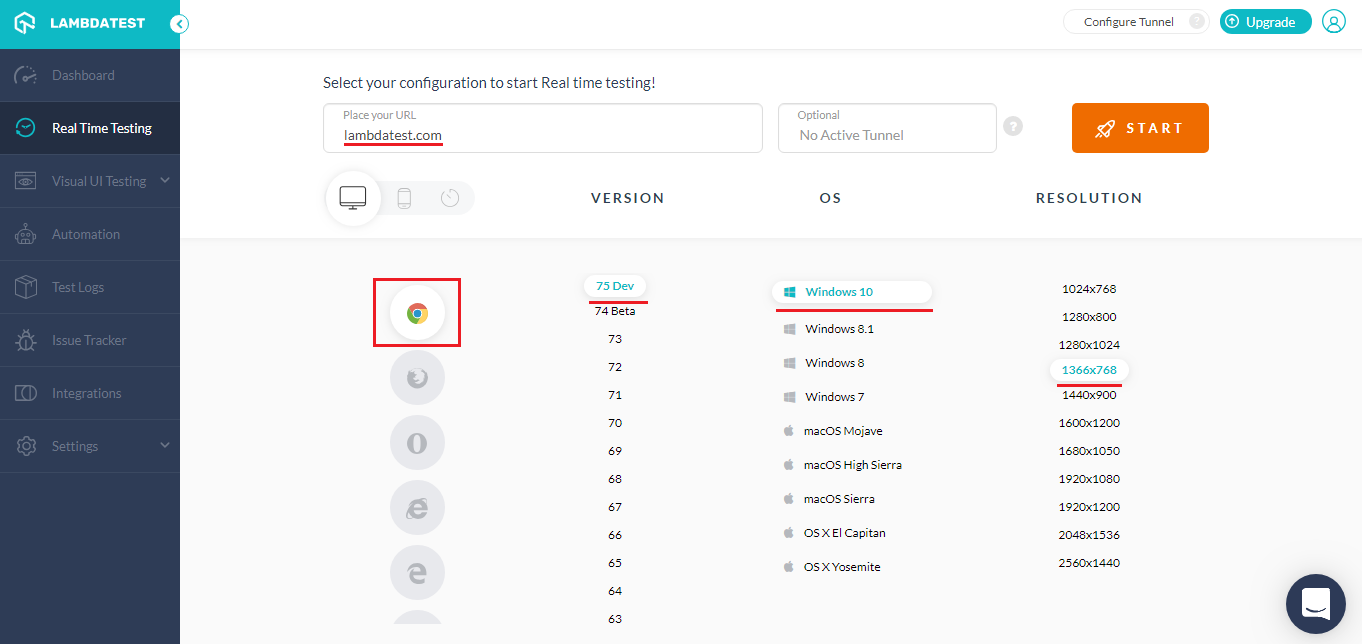Click the Upgrade button
Viewport: 1362px width, 644px height.
click(1264, 20)
